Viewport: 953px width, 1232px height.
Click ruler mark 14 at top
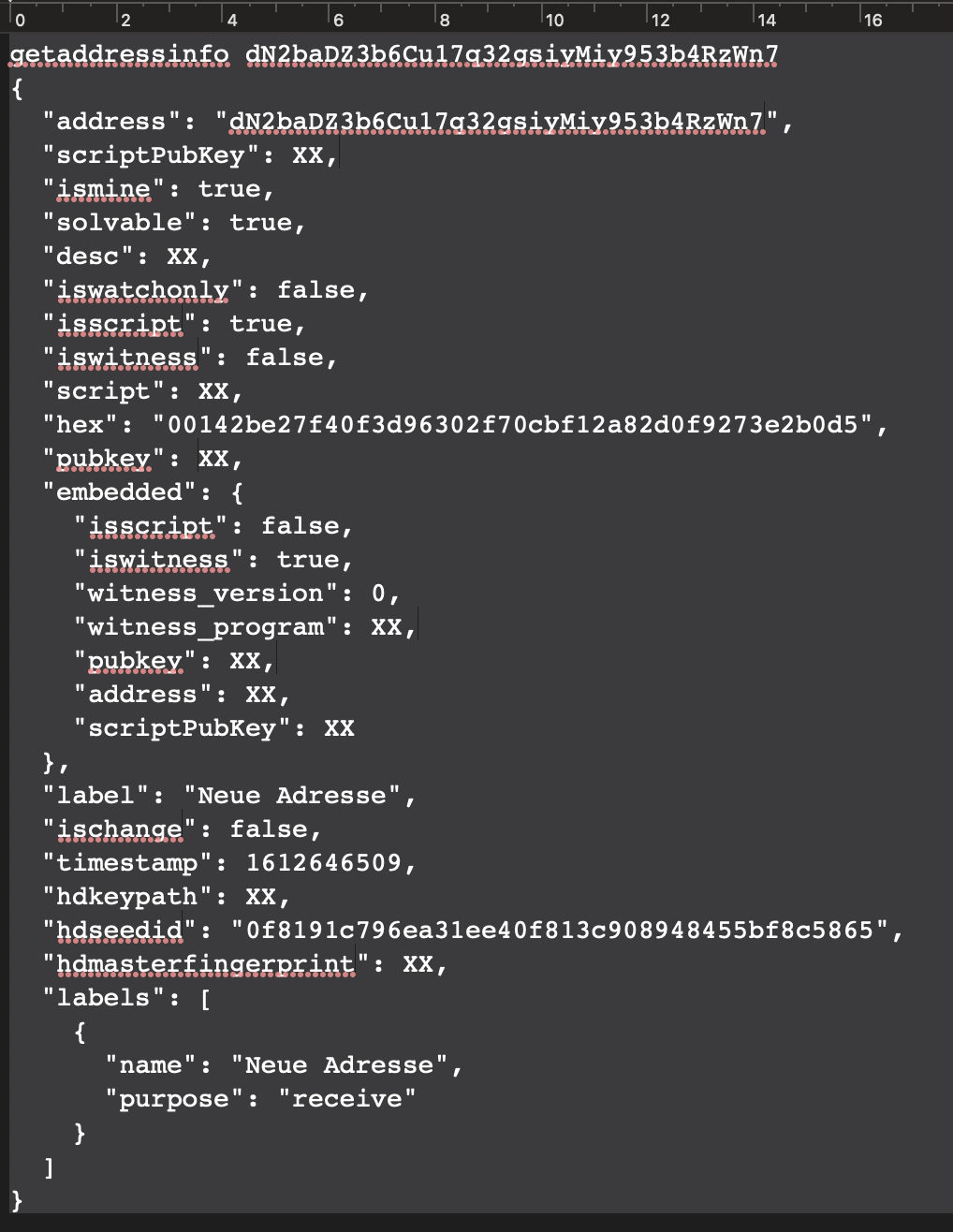765,20
